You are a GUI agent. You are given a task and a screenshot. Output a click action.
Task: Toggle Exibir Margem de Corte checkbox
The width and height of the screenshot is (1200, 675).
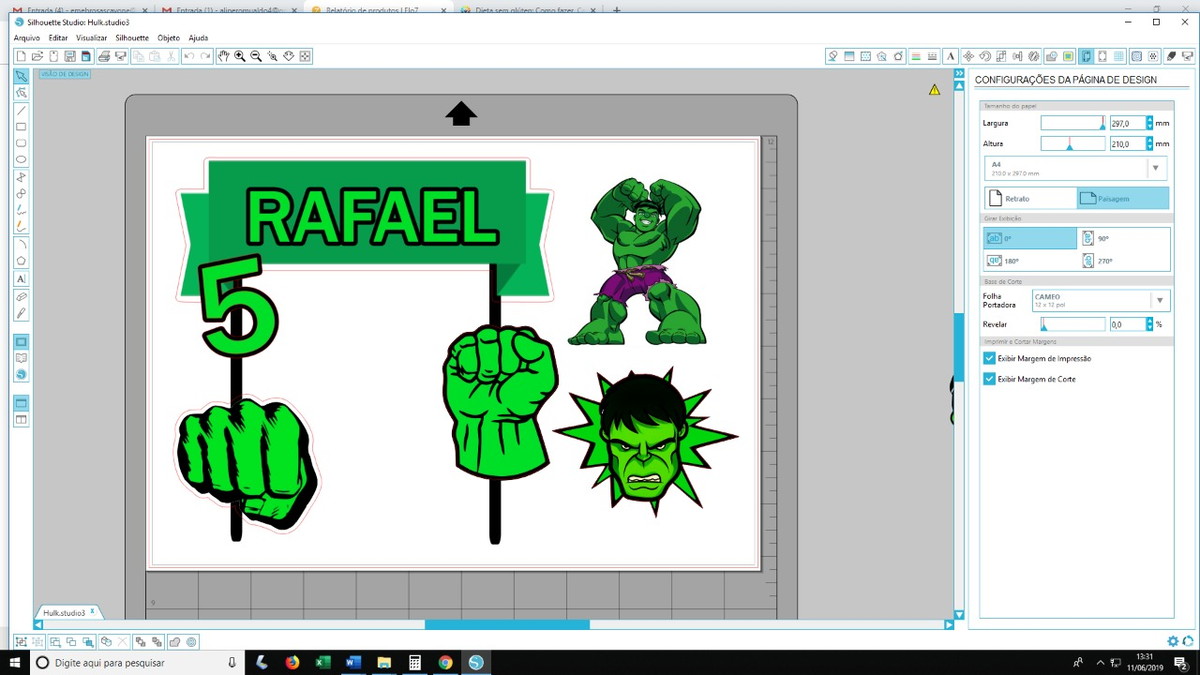tap(989, 379)
